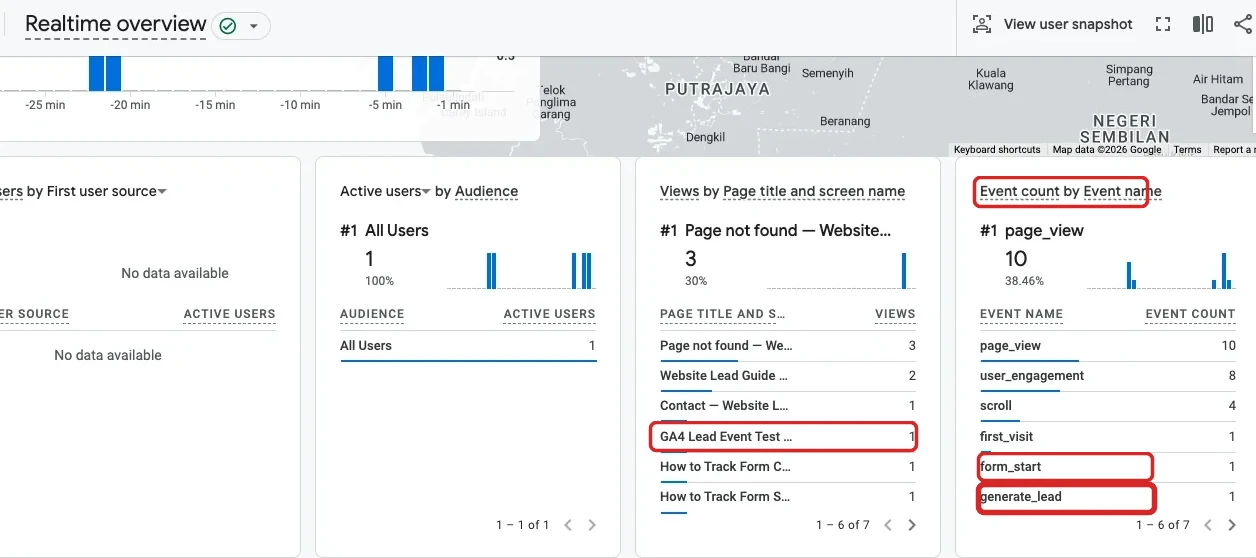The image size is (1256, 558).
Task: Select the Contact — Website L... row
Action: tap(788, 406)
